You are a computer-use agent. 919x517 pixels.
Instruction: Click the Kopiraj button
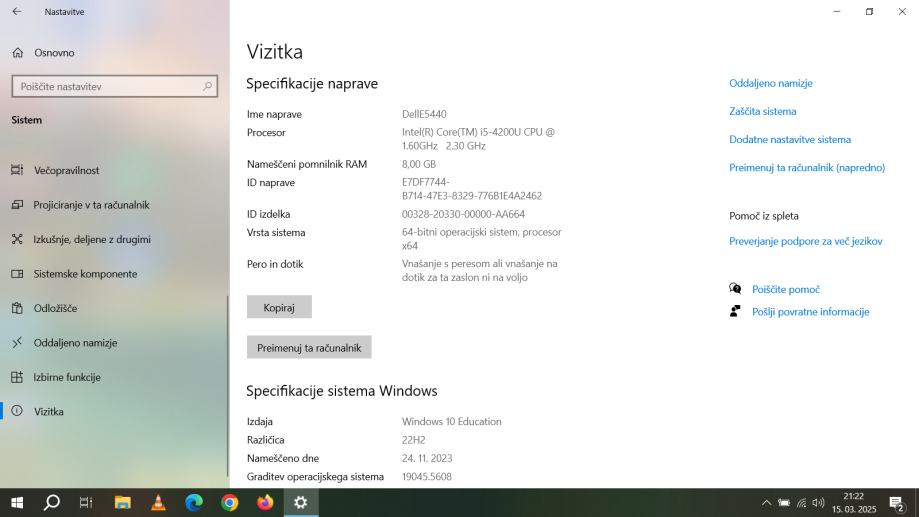(279, 307)
